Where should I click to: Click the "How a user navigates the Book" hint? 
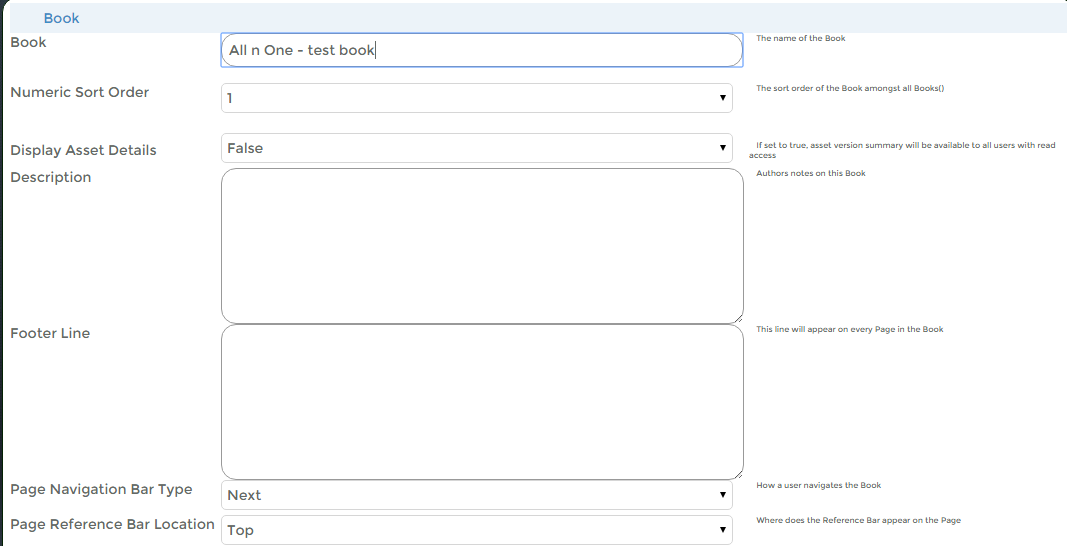[818, 485]
